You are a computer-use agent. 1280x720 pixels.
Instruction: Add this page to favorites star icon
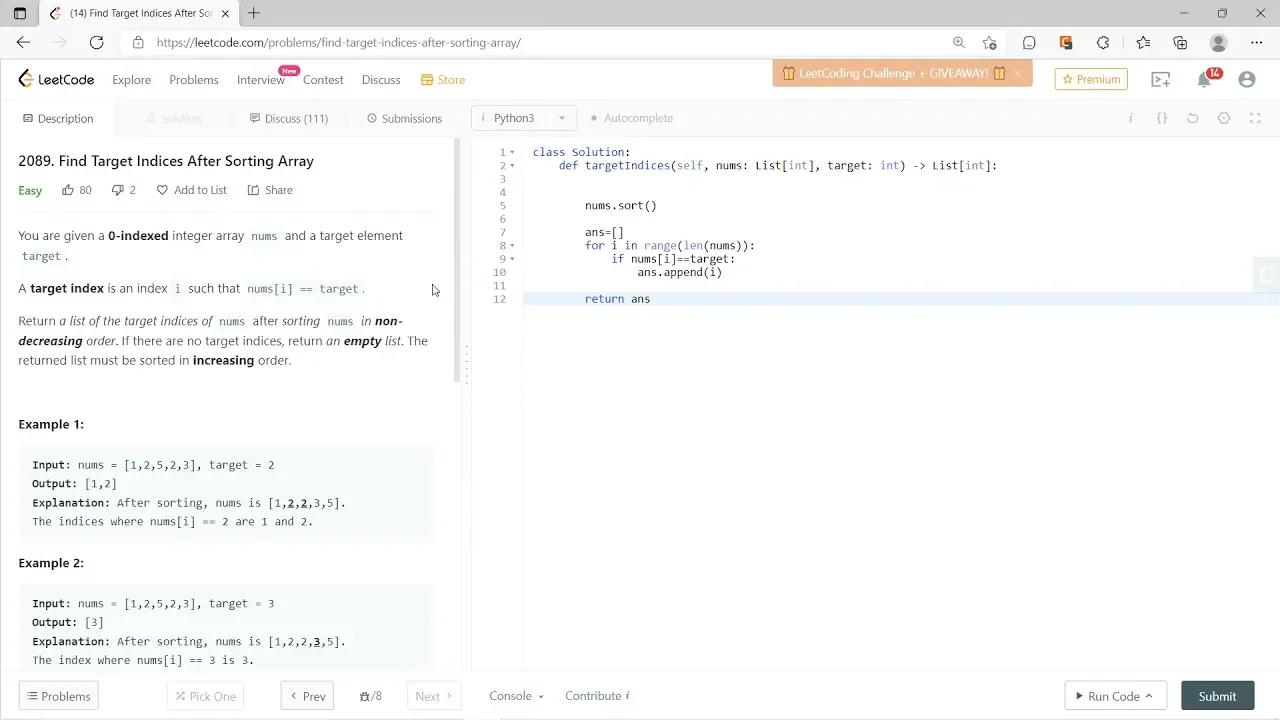tap(989, 42)
